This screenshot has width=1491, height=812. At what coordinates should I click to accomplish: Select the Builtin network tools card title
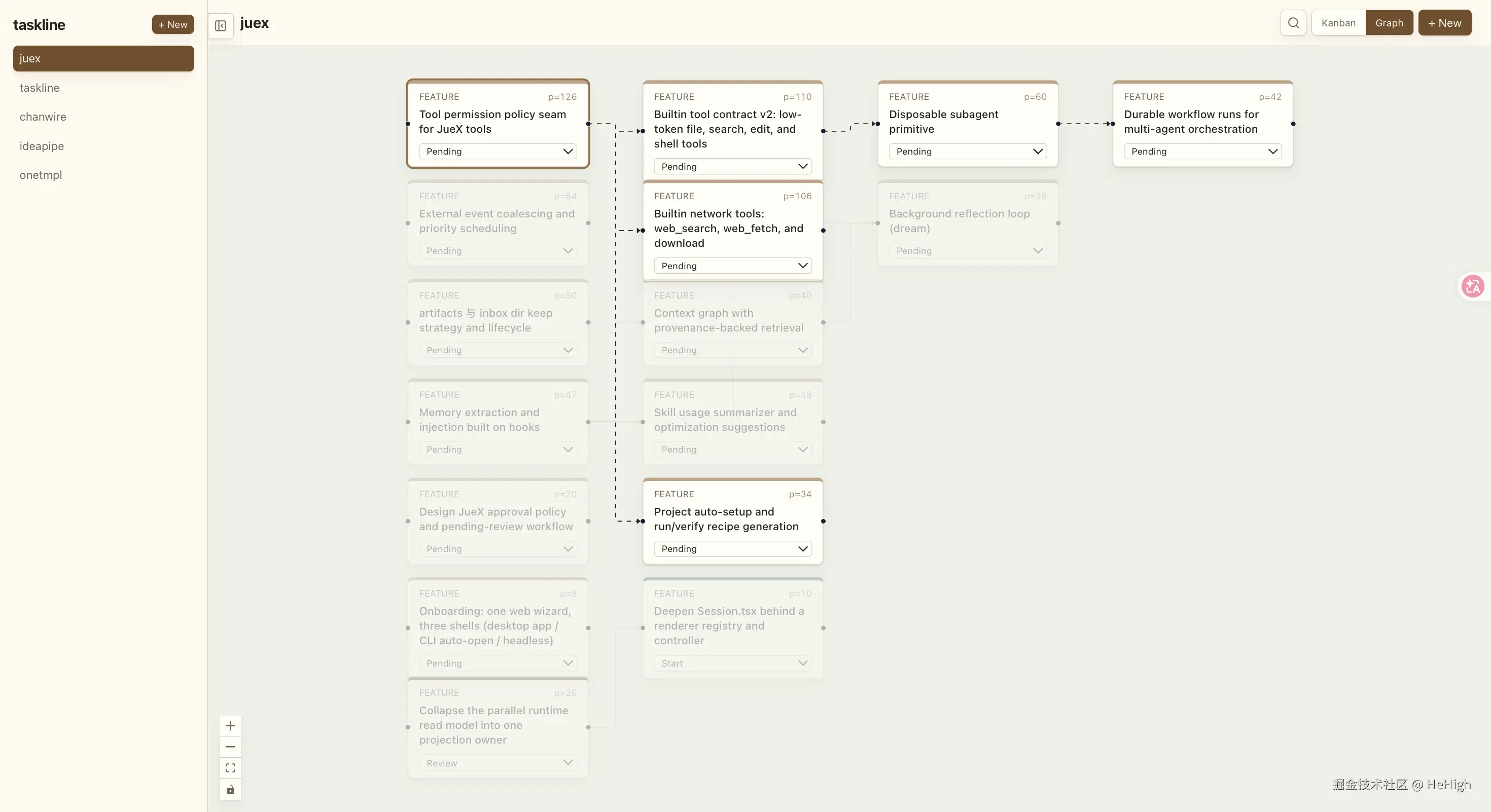coord(729,229)
